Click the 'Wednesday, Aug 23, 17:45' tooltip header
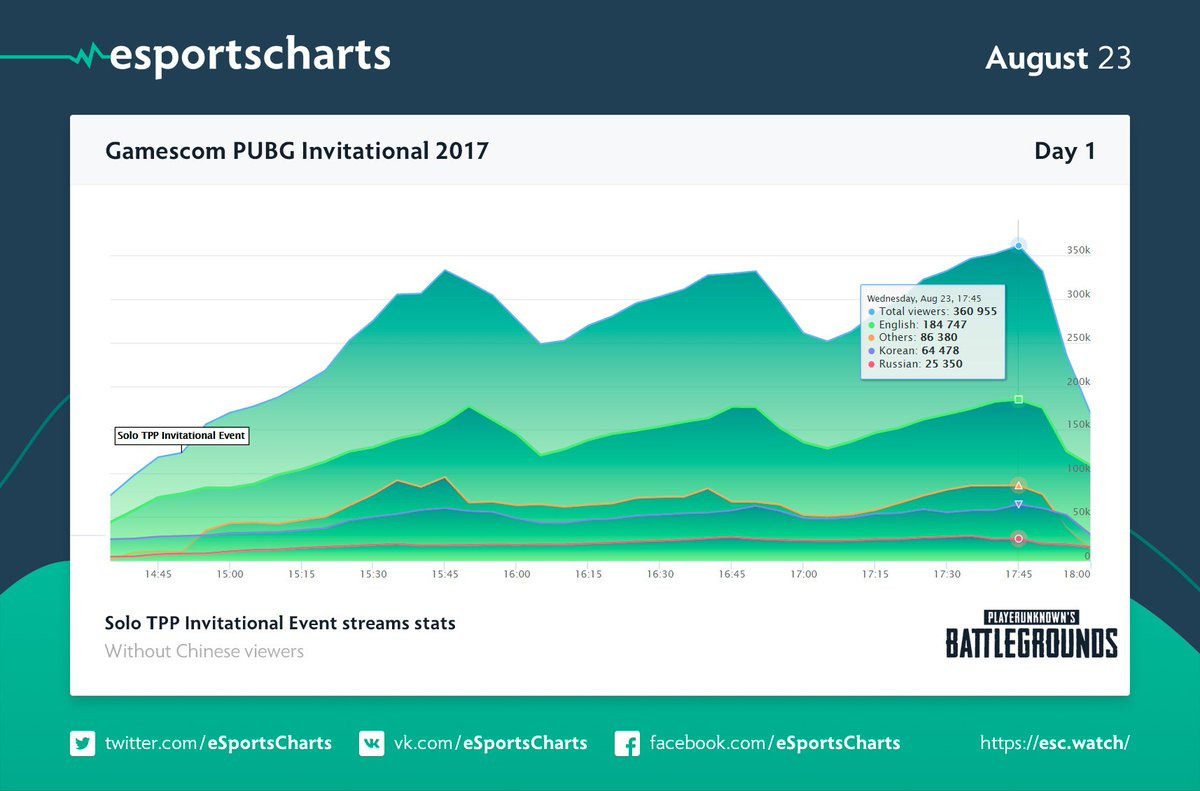The height and width of the screenshot is (791, 1200). 923,298
